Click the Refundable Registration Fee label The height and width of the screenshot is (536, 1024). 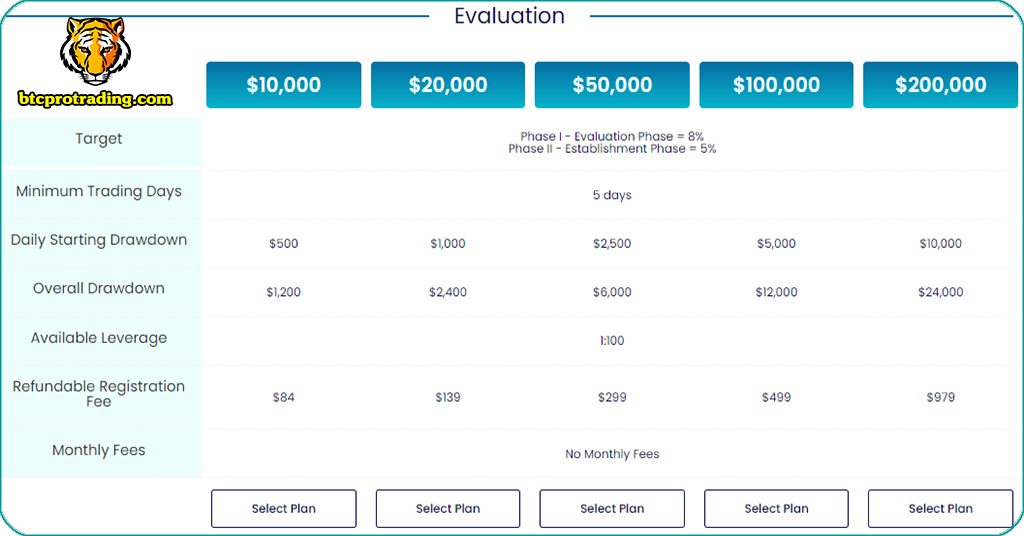[99, 393]
